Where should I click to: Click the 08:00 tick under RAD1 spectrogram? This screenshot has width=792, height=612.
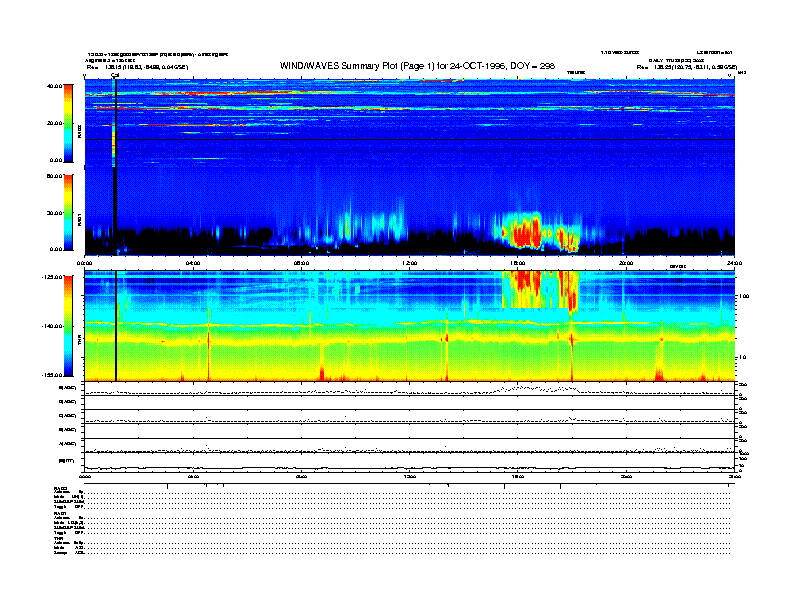[x=302, y=263]
